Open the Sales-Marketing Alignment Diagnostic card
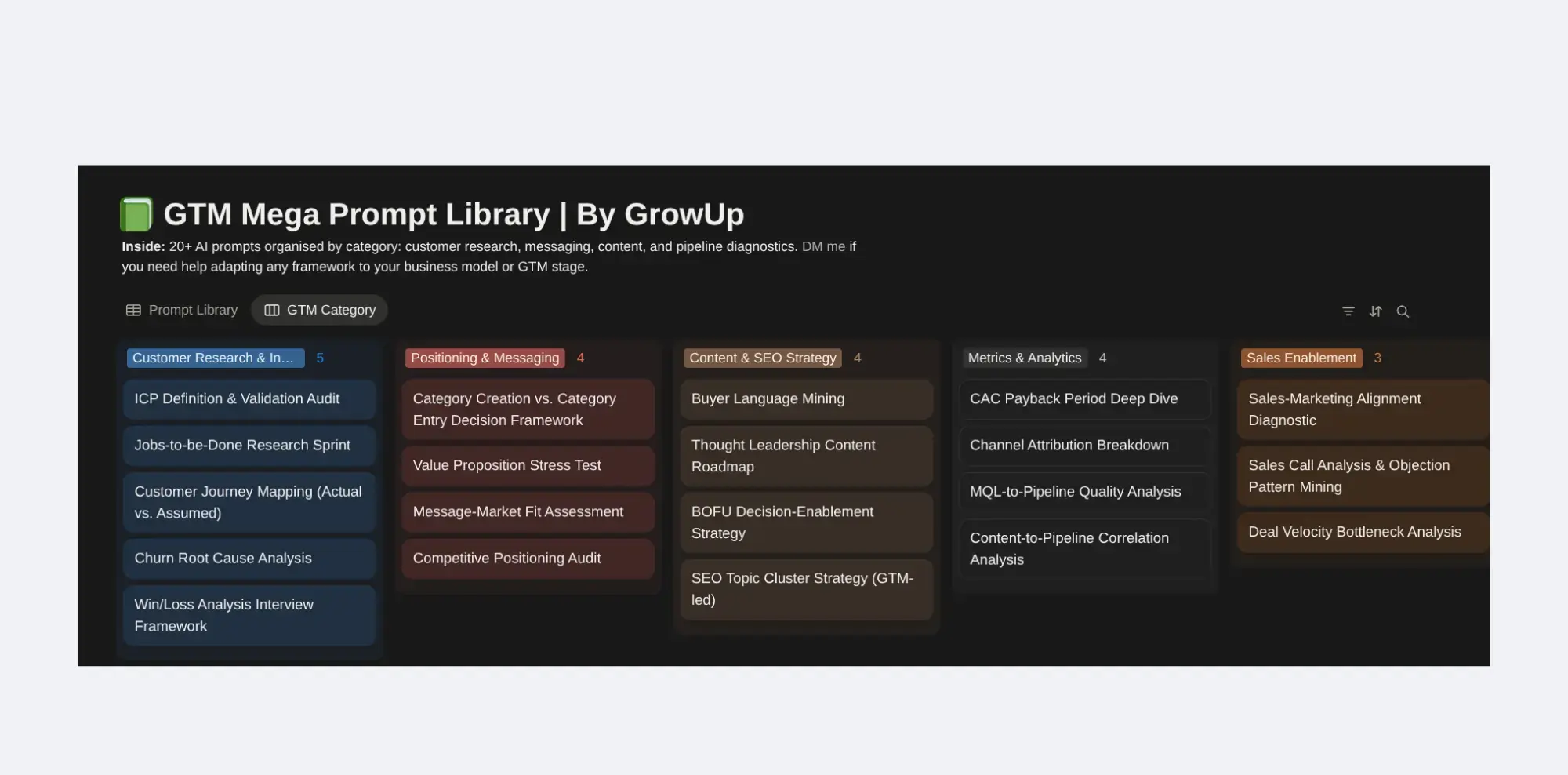Viewport: 1568px width, 775px height. click(x=1362, y=409)
